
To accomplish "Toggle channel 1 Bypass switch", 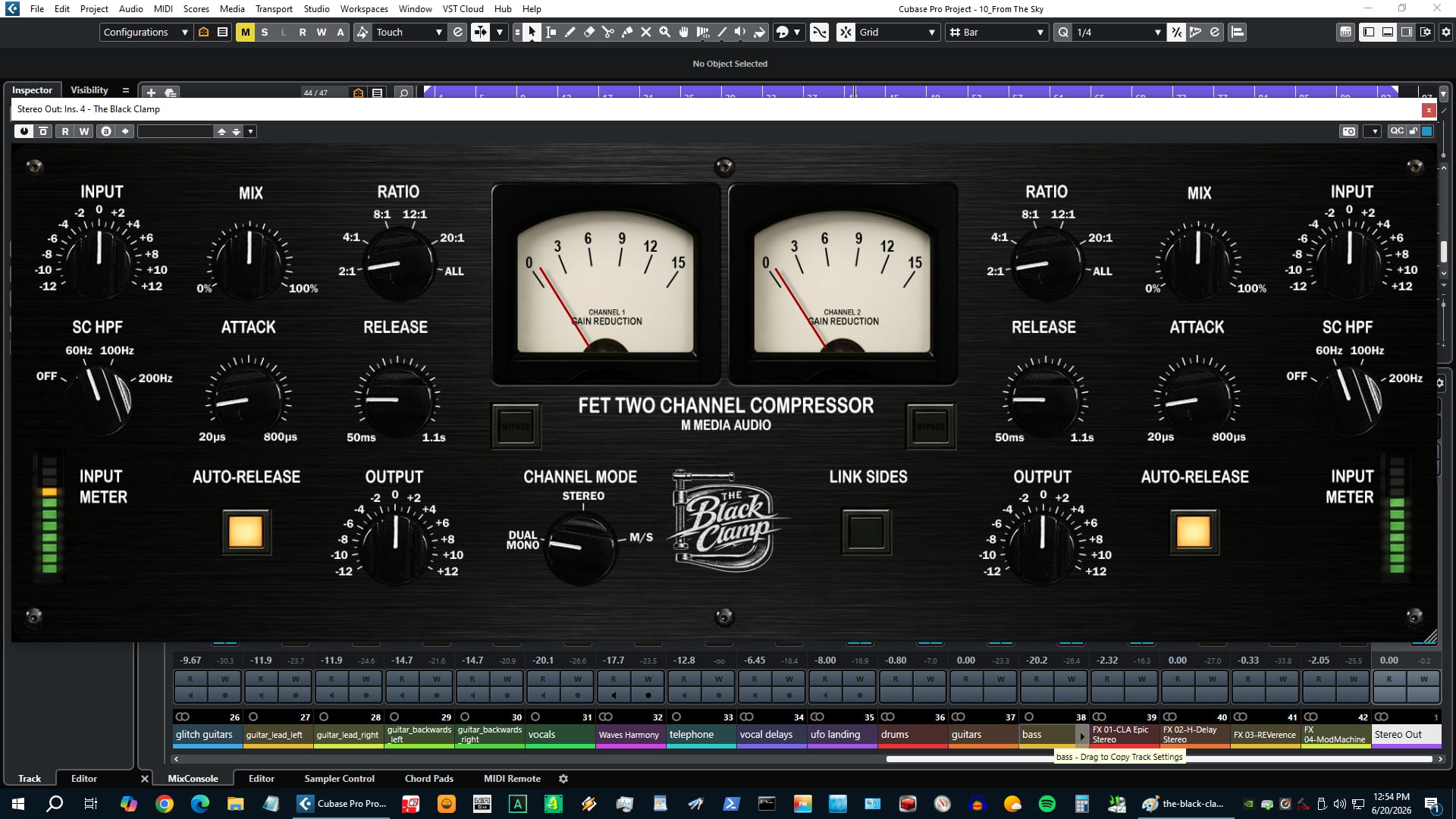I will pos(516,426).
